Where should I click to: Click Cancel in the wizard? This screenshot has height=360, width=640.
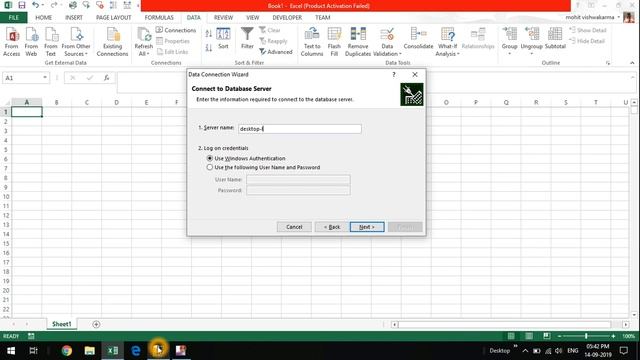294,227
